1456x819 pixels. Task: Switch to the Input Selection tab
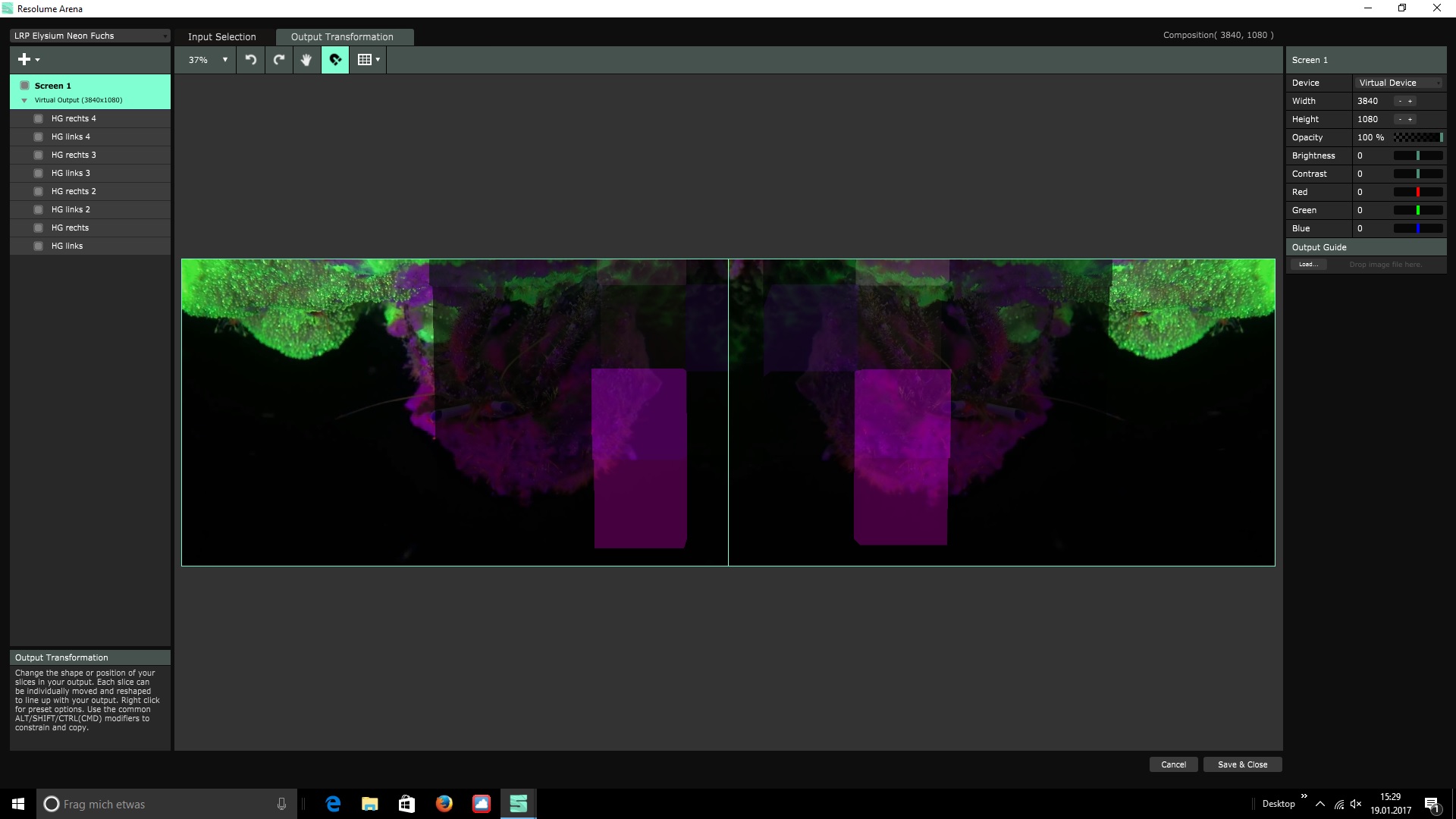(221, 36)
